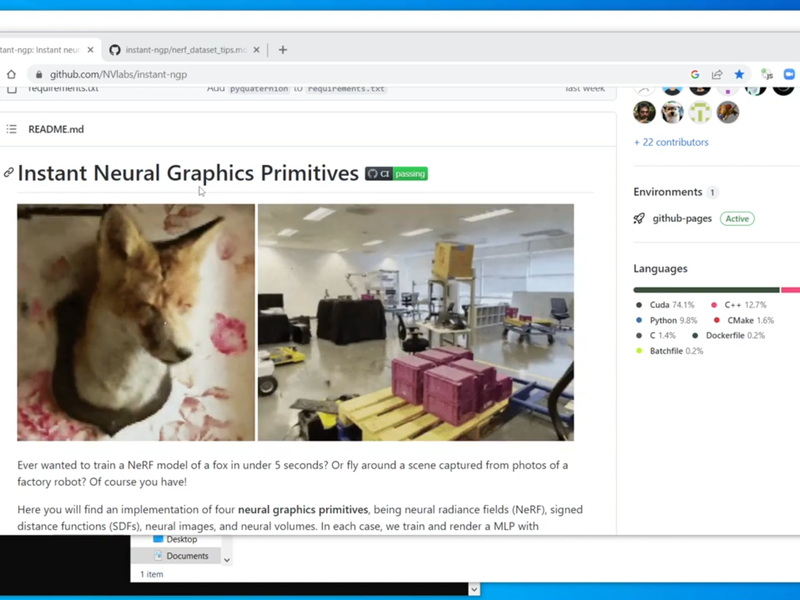Click the C++ 12.7% language entry
Screen dimensions: 800x600
pos(739,305)
